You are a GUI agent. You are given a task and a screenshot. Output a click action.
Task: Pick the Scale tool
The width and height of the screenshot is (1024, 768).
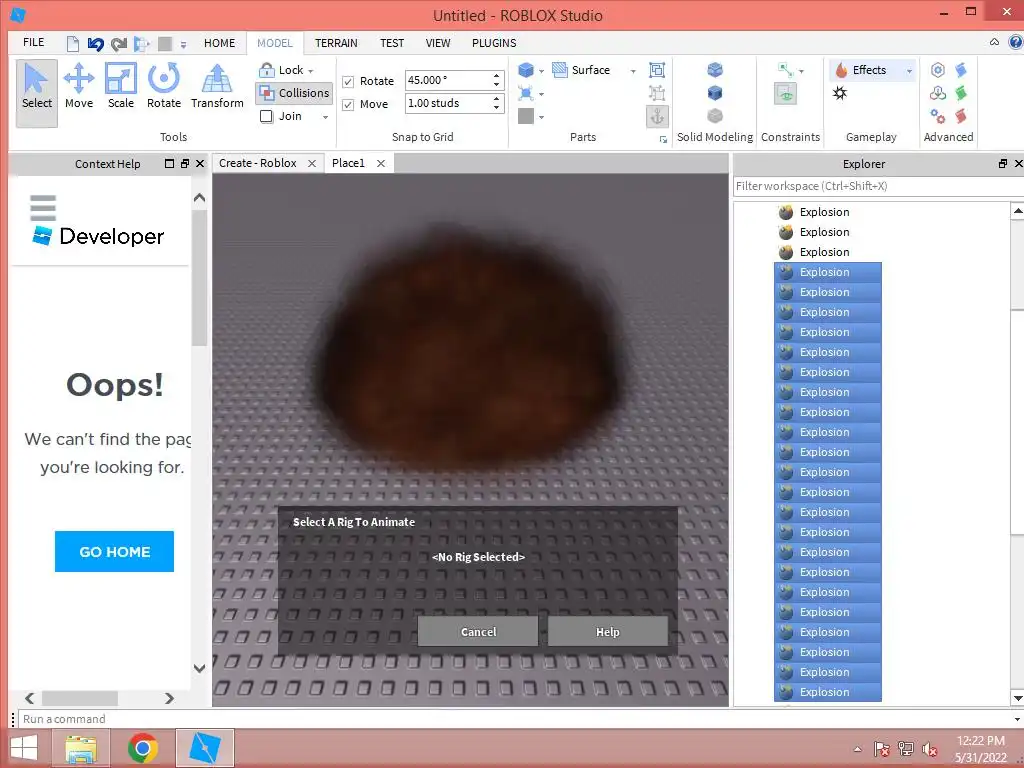(121, 86)
